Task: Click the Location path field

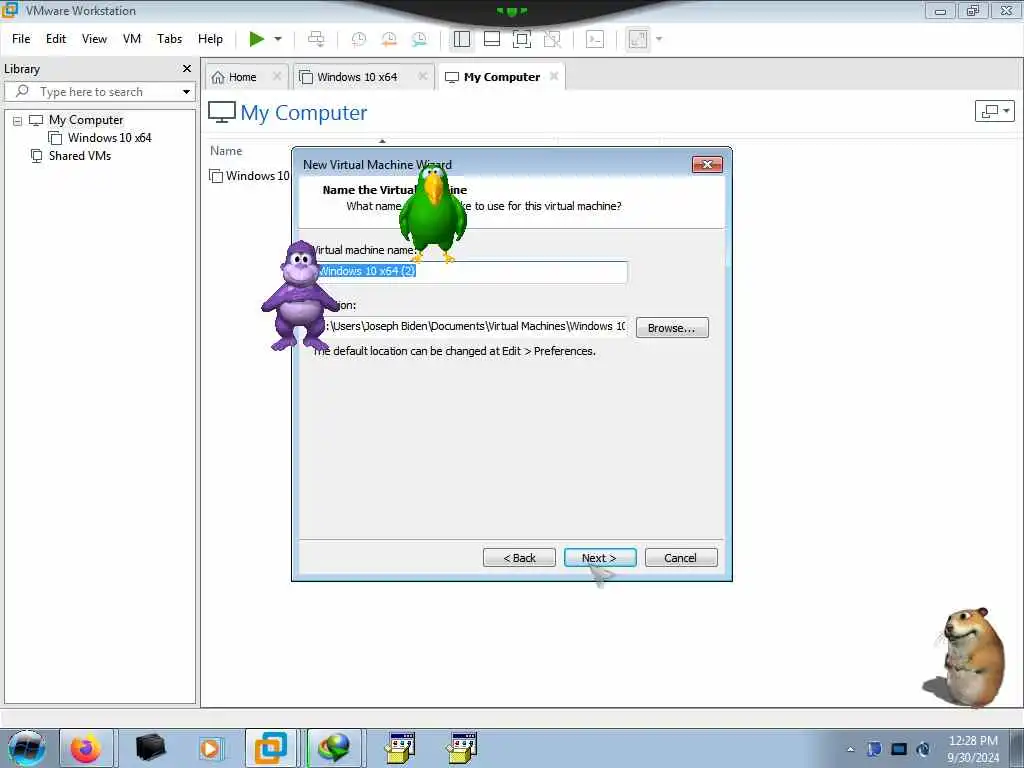Action: click(470, 327)
